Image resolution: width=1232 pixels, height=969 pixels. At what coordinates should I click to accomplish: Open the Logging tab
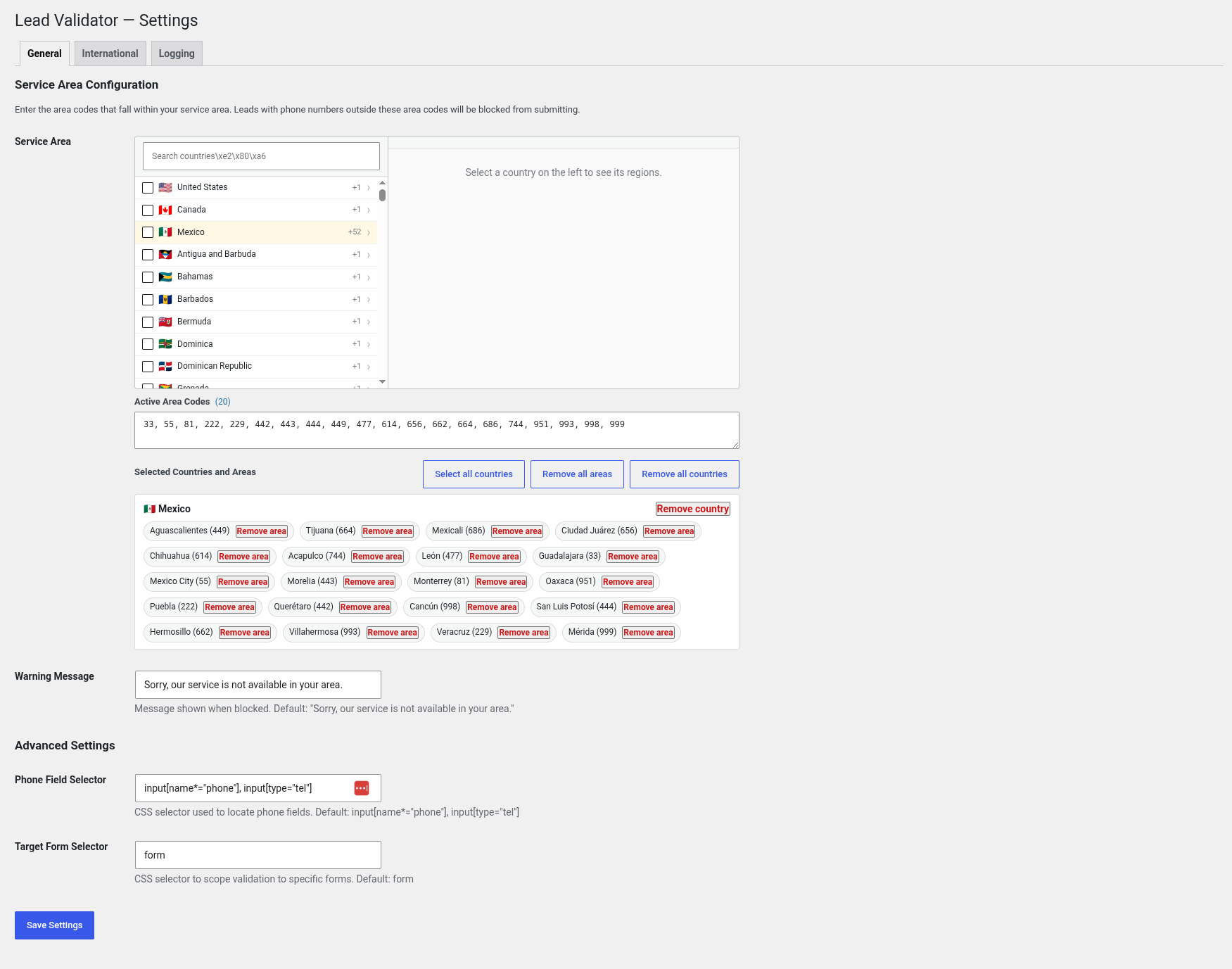pos(177,53)
